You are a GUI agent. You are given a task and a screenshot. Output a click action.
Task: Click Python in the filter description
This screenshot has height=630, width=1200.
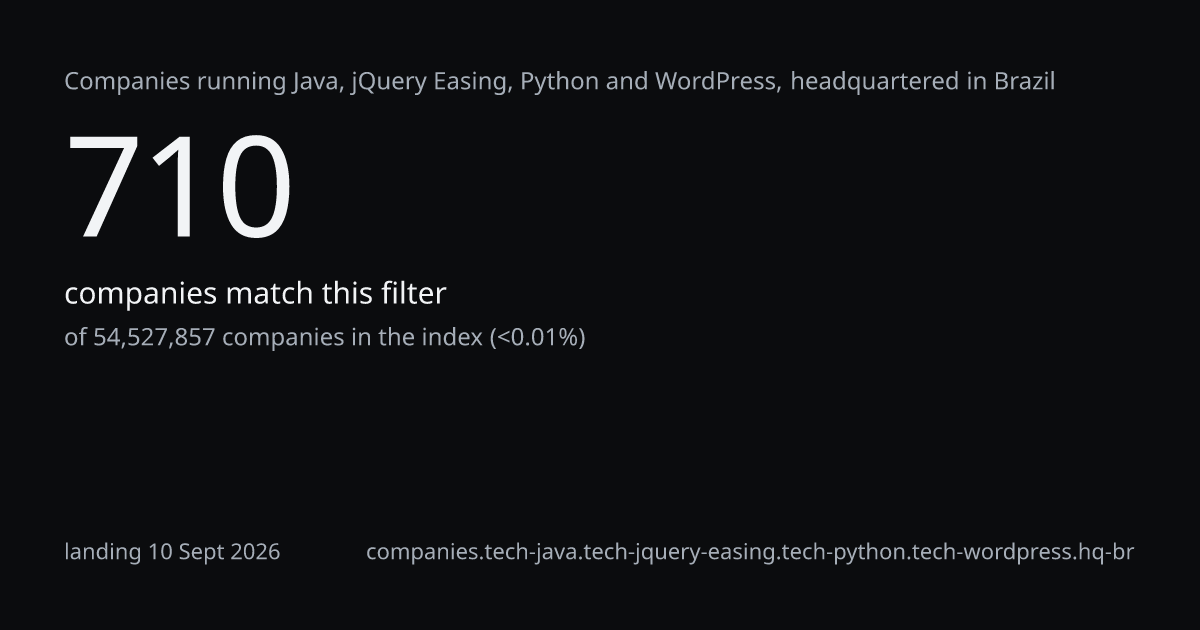coord(560,82)
